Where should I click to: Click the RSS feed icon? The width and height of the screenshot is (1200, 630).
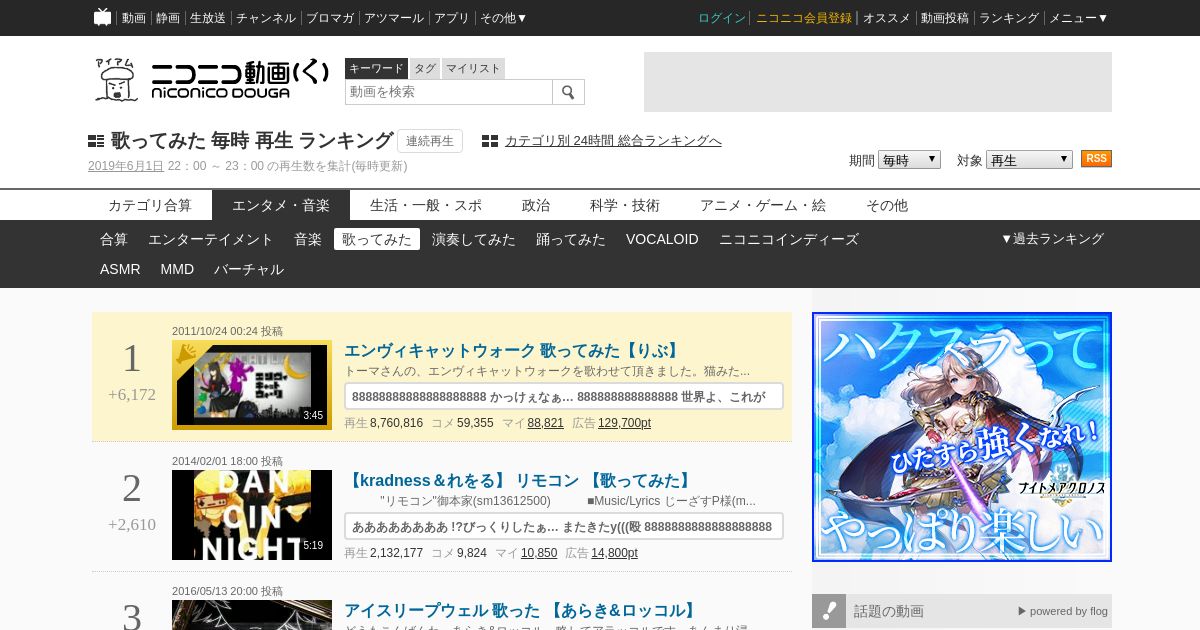coord(1096,159)
